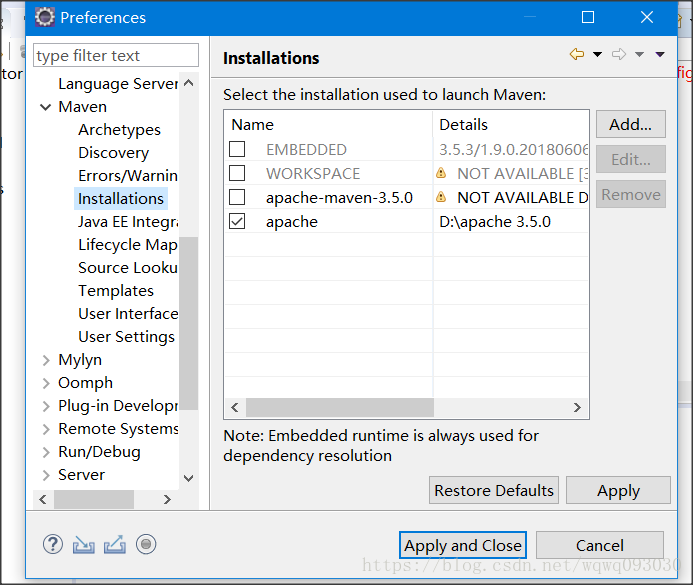
Task: Select Language Servers tree item
Action: tap(118, 84)
